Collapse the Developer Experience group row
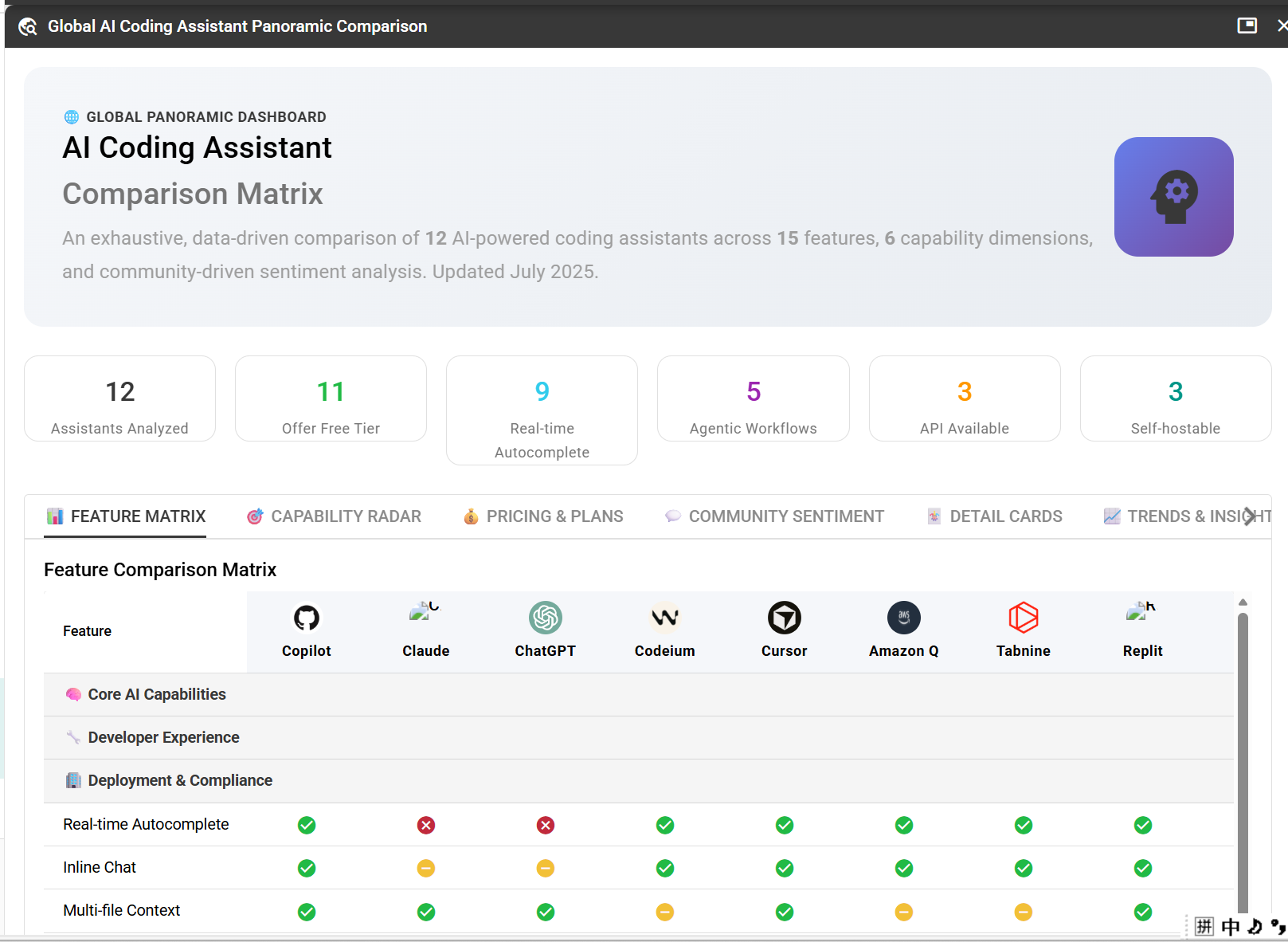 click(x=639, y=737)
